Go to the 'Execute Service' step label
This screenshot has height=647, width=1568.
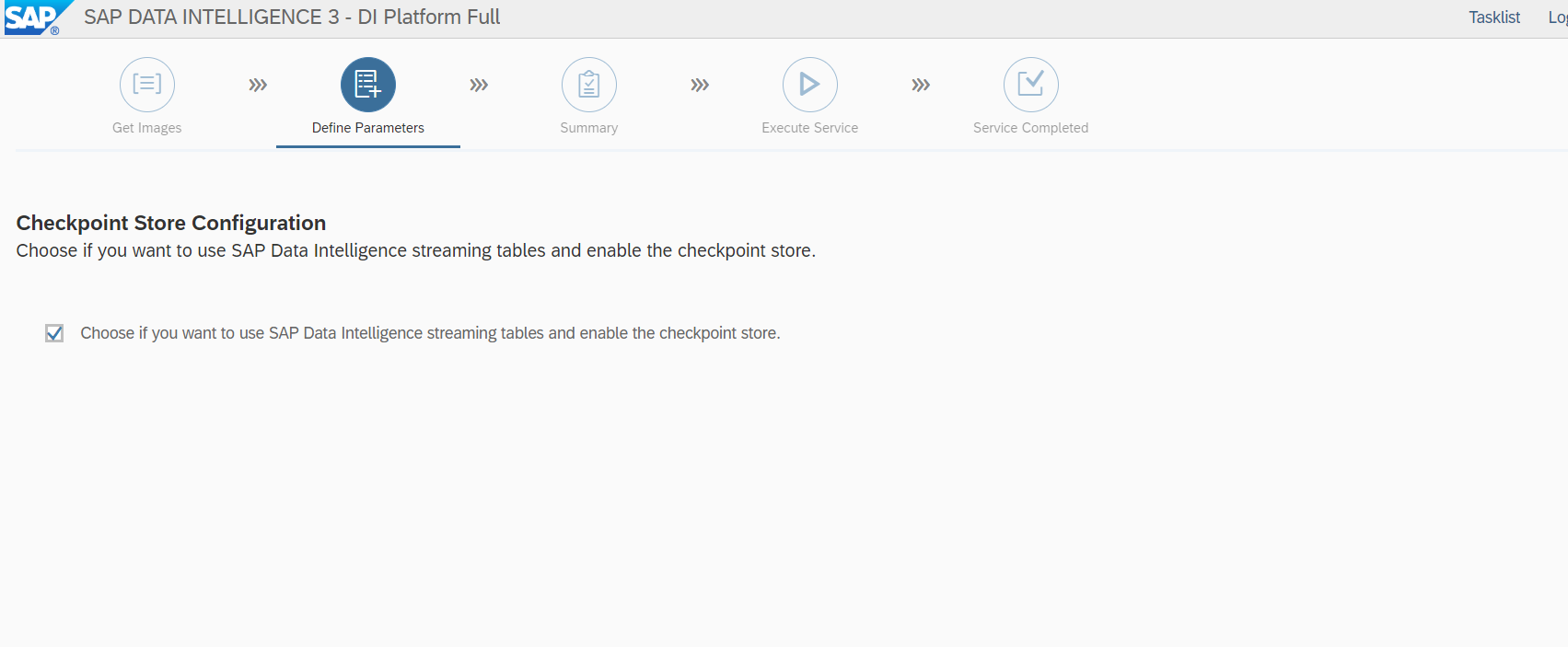tap(810, 128)
